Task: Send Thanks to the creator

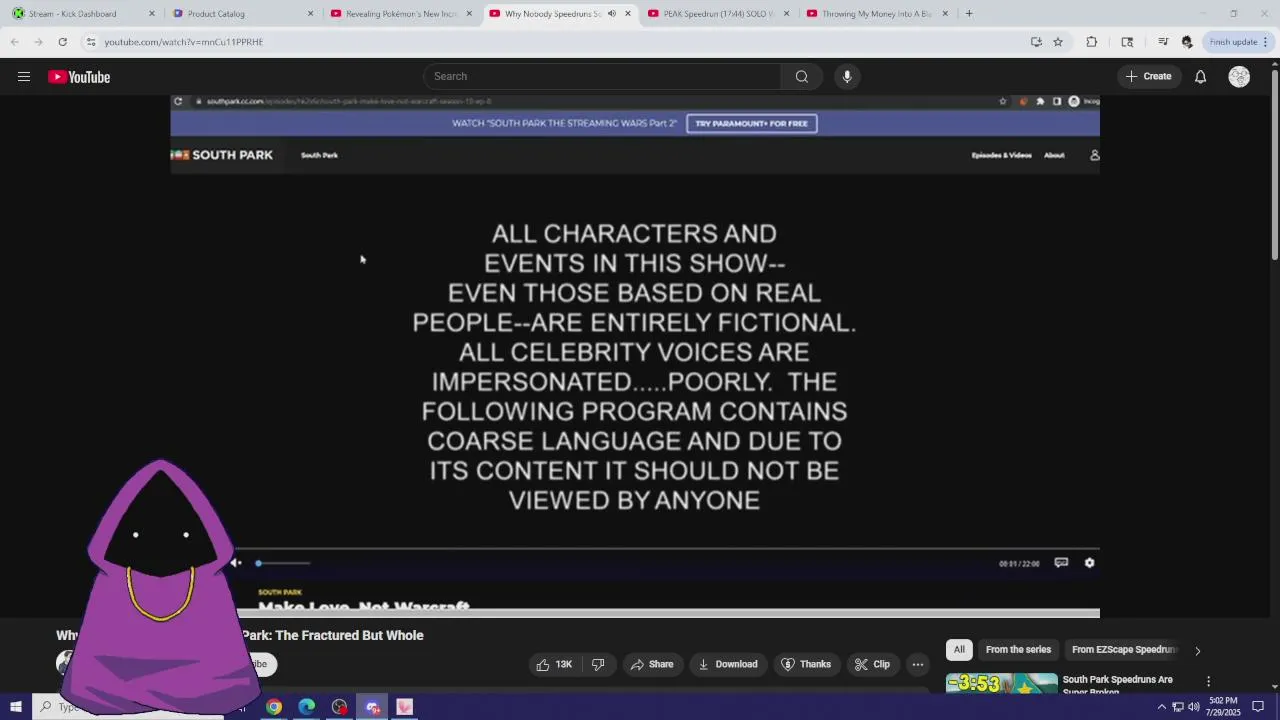Action: click(806, 664)
